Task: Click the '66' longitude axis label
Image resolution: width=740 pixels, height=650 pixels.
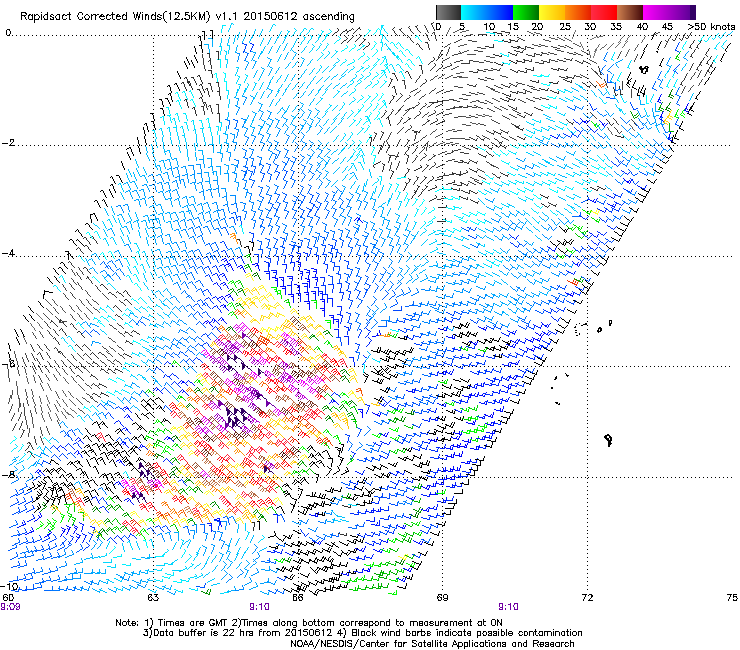Action: click(297, 598)
